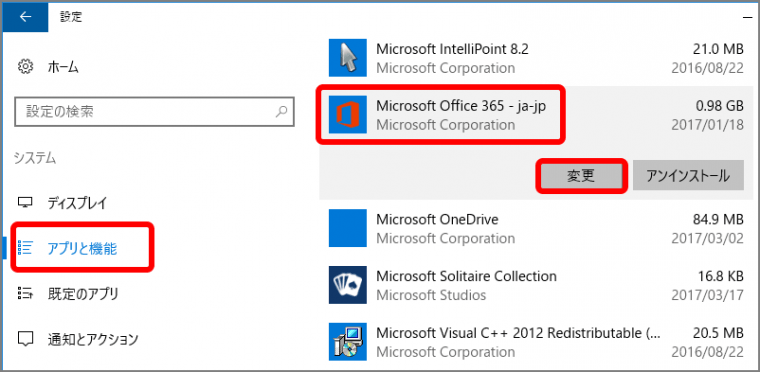Click the 設定 window title

point(71,16)
